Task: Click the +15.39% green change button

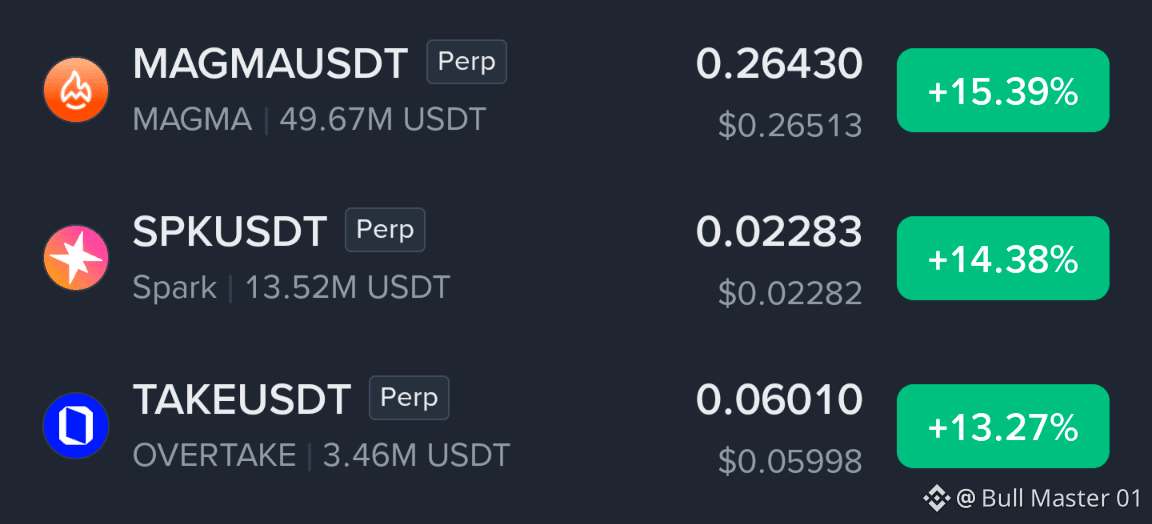Action: tap(1003, 90)
